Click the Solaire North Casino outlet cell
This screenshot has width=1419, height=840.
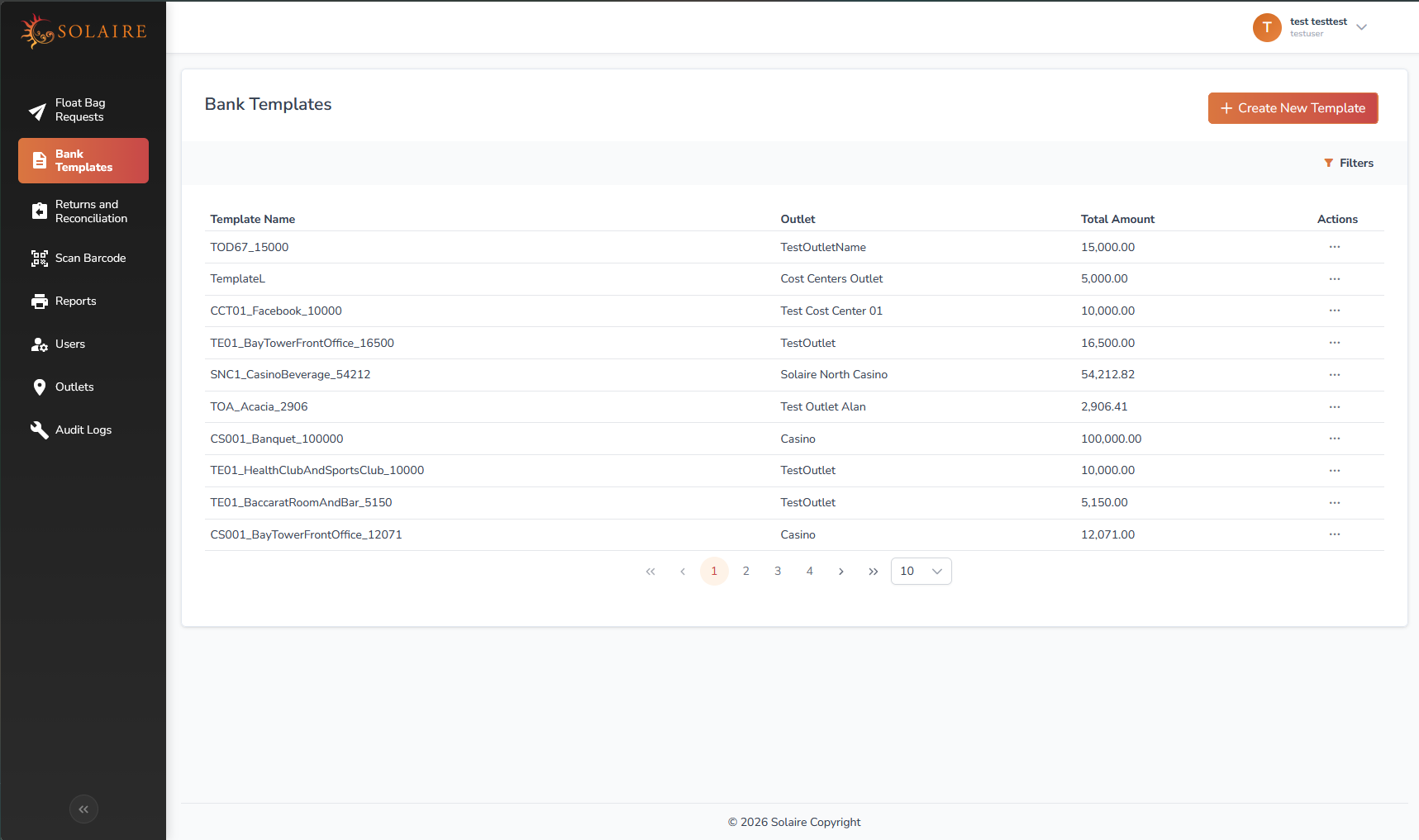click(834, 375)
